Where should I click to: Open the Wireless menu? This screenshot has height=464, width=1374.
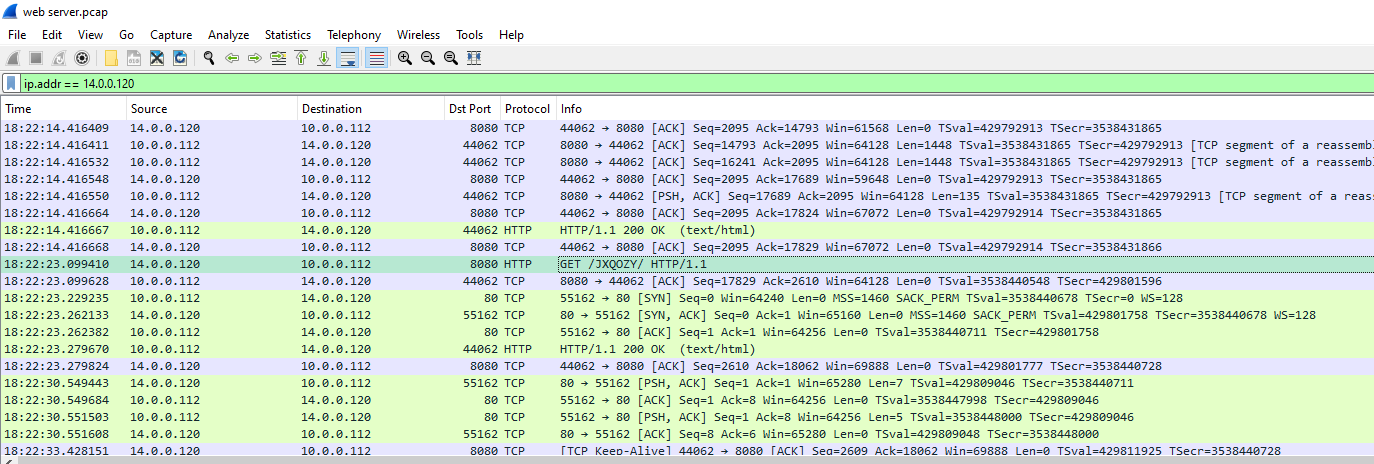(x=418, y=35)
